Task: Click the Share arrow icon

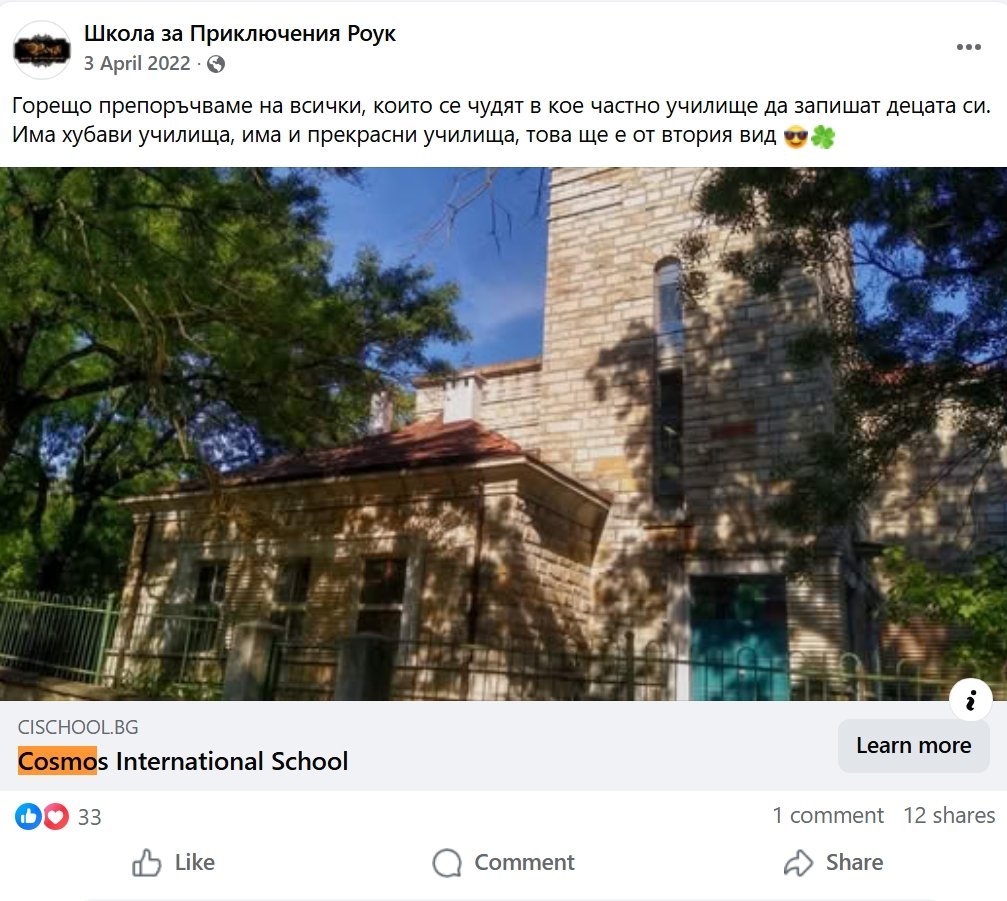Action: click(x=798, y=862)
